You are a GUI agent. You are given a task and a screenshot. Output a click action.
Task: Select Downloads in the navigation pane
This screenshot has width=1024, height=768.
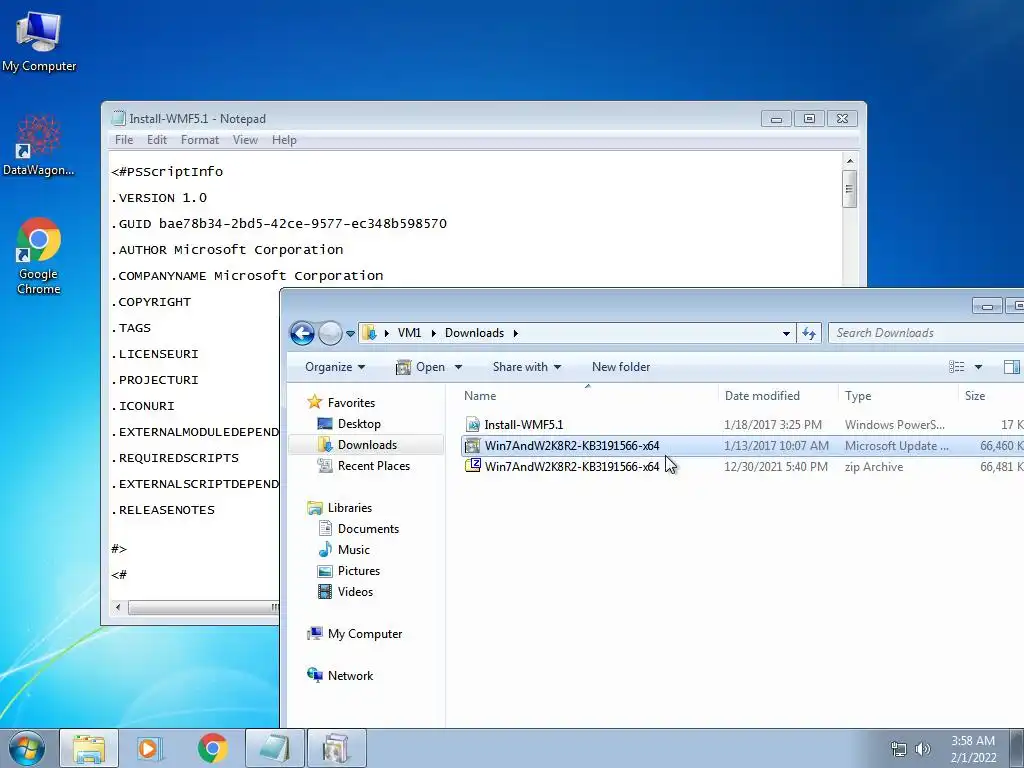367,445
